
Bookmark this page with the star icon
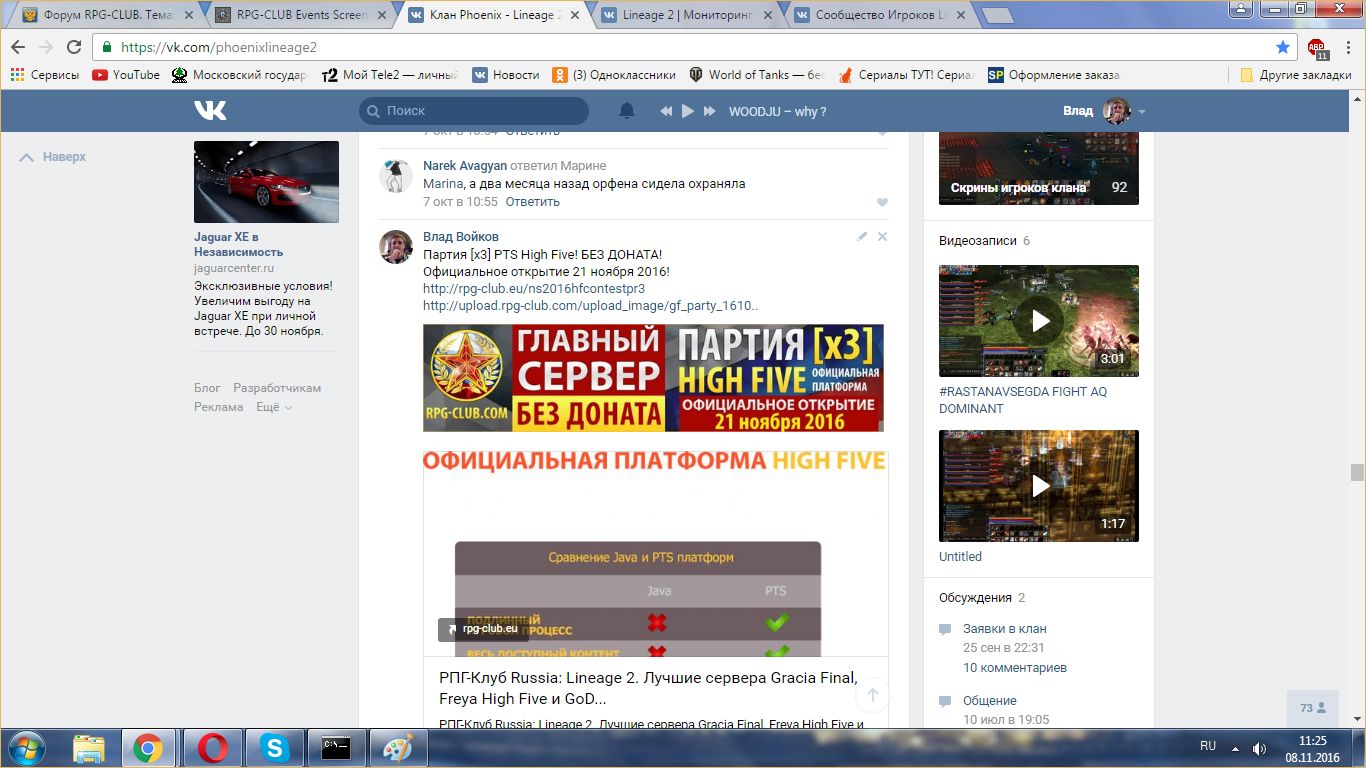pyautogui.click(x=1283, y=47)
